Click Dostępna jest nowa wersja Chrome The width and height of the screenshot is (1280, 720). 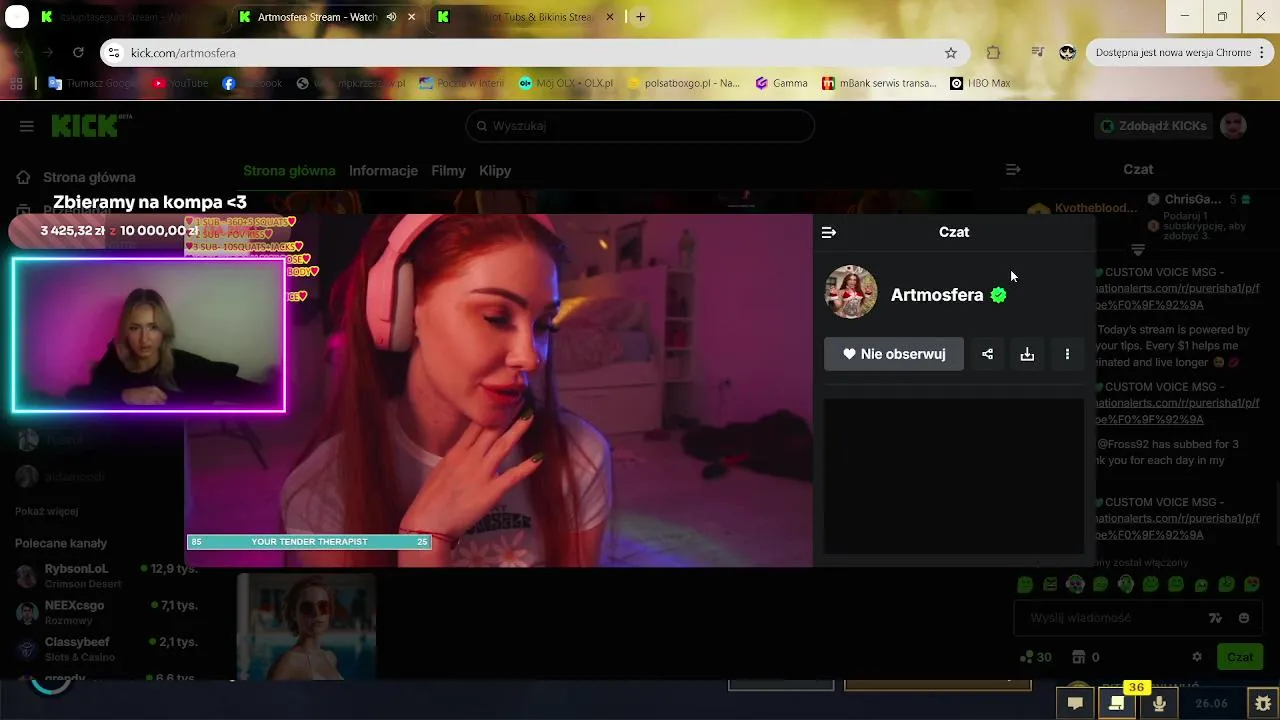1173,53
